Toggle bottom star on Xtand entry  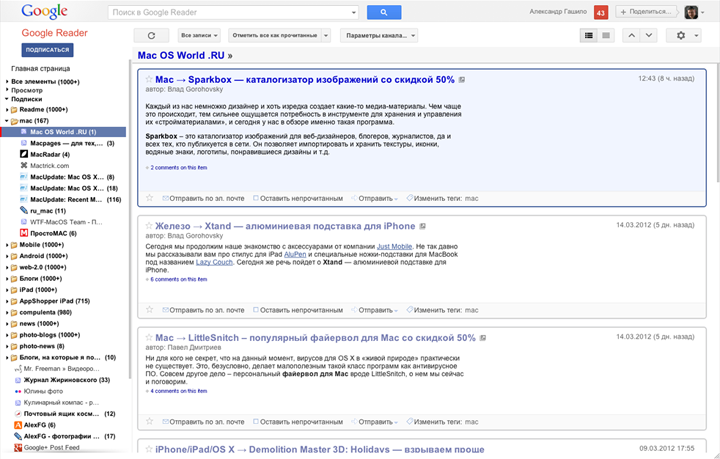pyautogui.click(x=149, y=309)
